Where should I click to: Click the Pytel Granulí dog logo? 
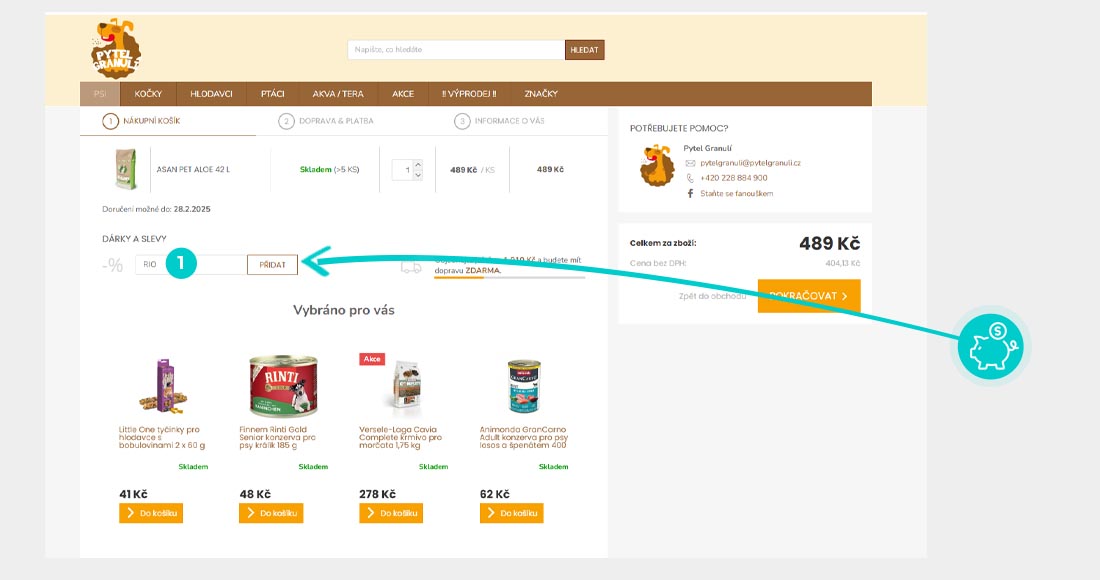point(116,48)
